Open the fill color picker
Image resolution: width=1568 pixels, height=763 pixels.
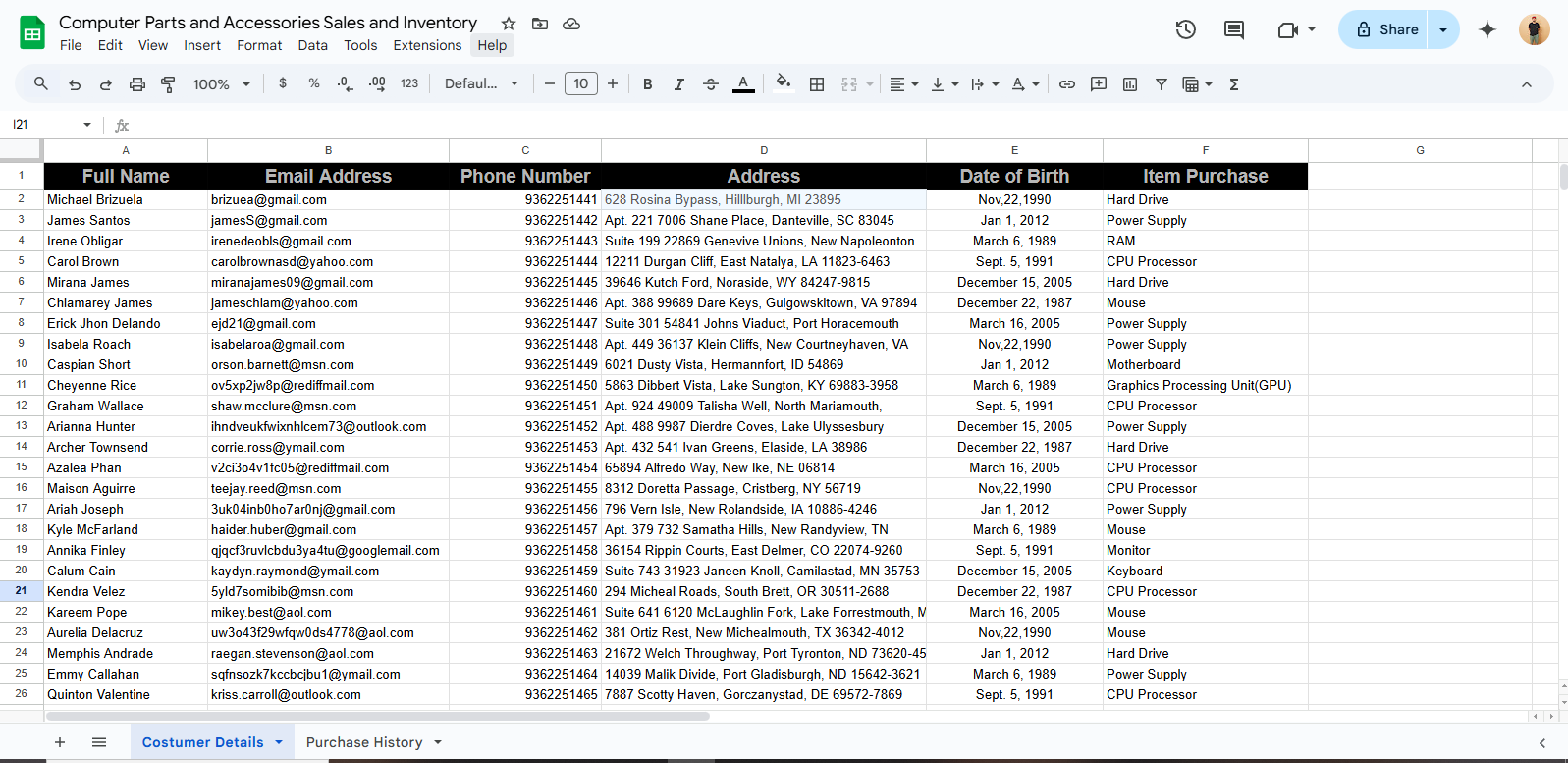(x=784, y=83)
